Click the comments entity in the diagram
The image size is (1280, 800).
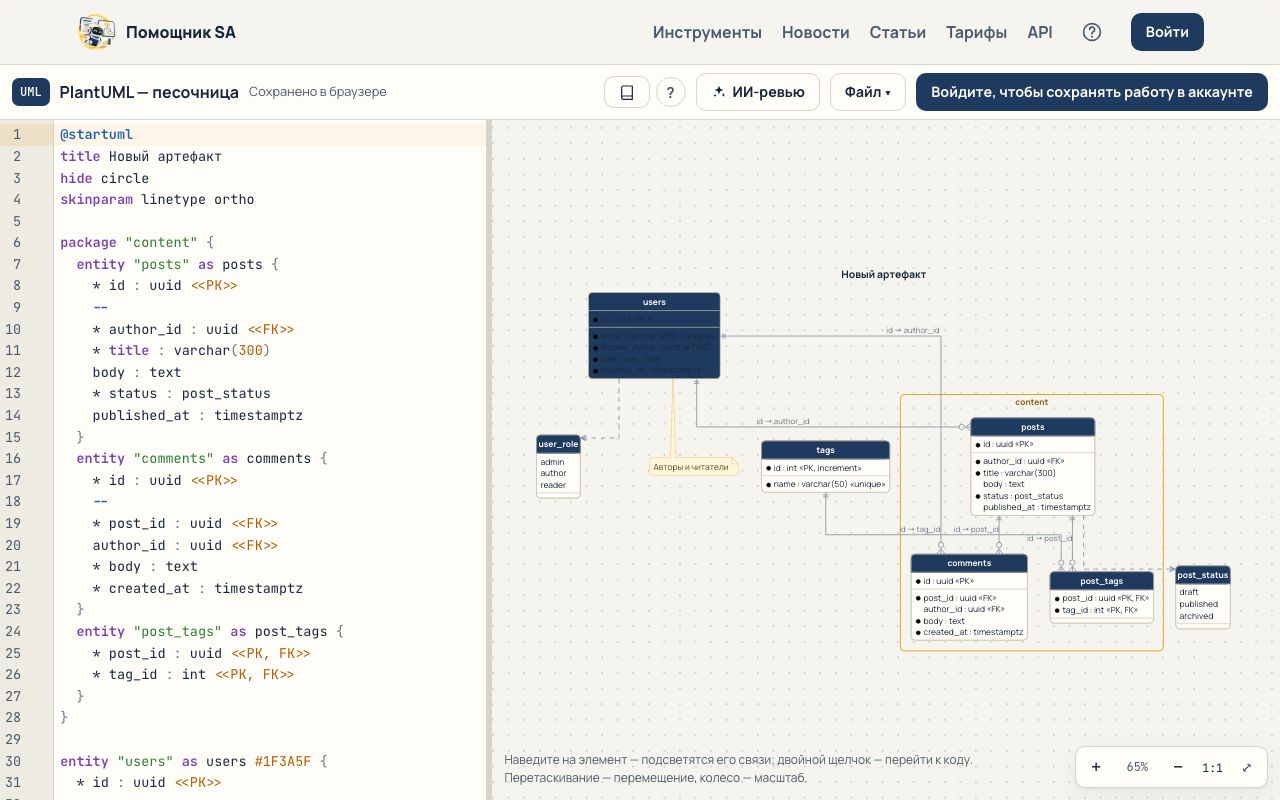coord(969,597)
